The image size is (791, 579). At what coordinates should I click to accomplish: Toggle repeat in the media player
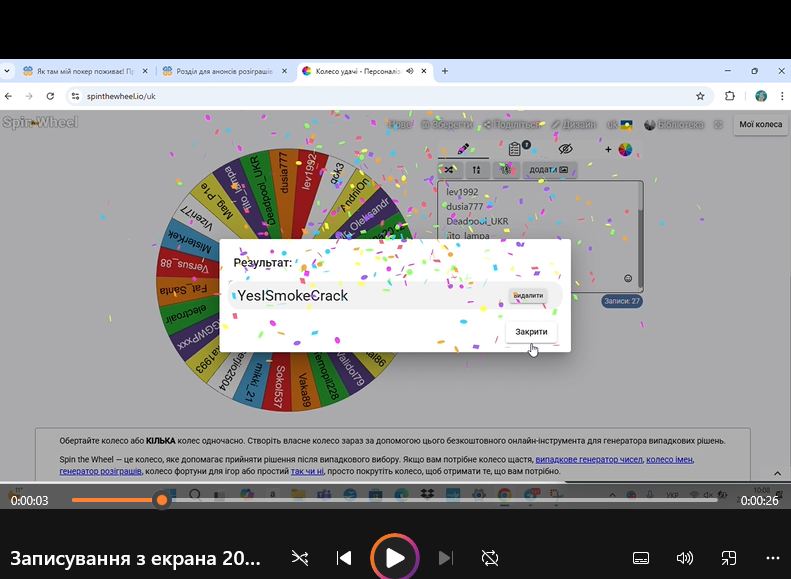pyautogui.click(x=490, y=558)
